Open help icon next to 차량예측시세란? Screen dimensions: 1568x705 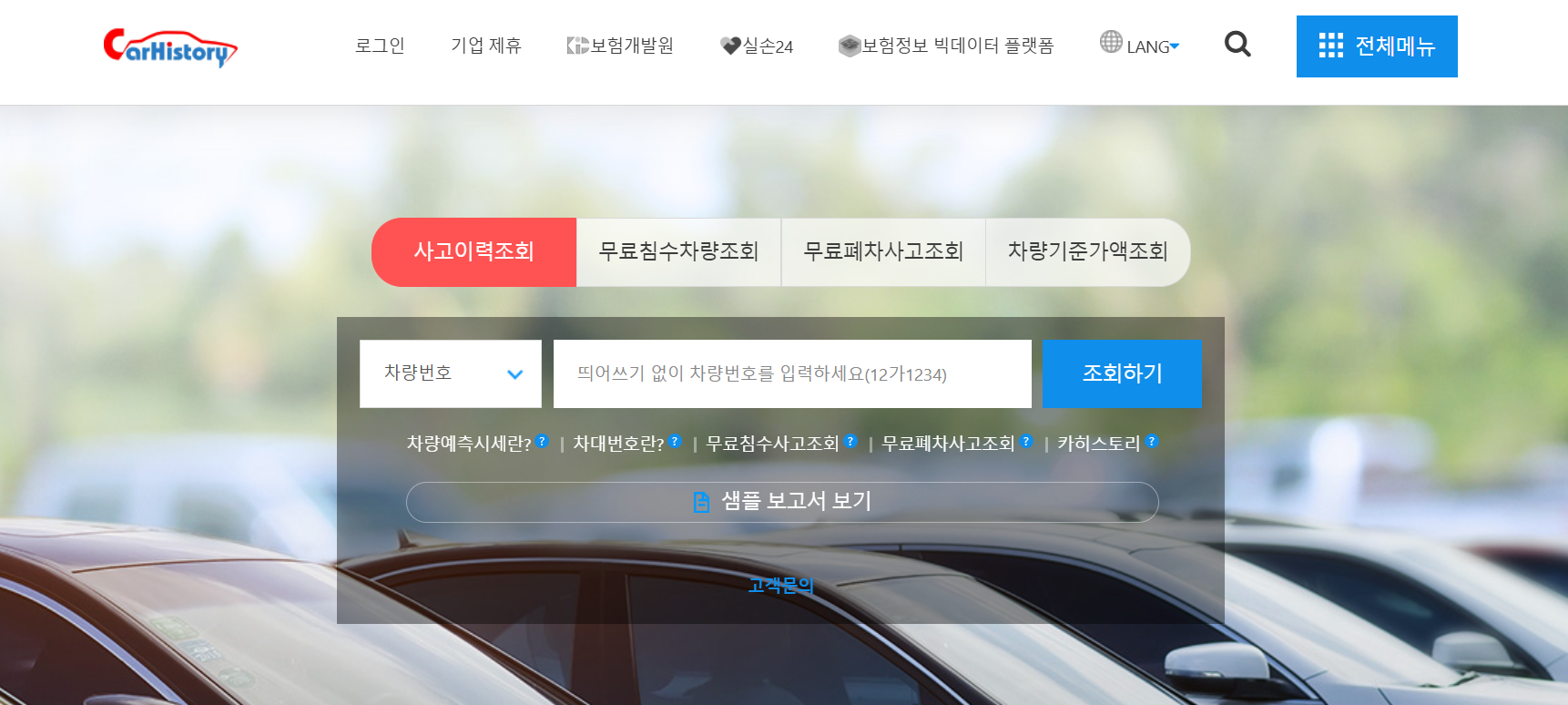tap(543, 441)
